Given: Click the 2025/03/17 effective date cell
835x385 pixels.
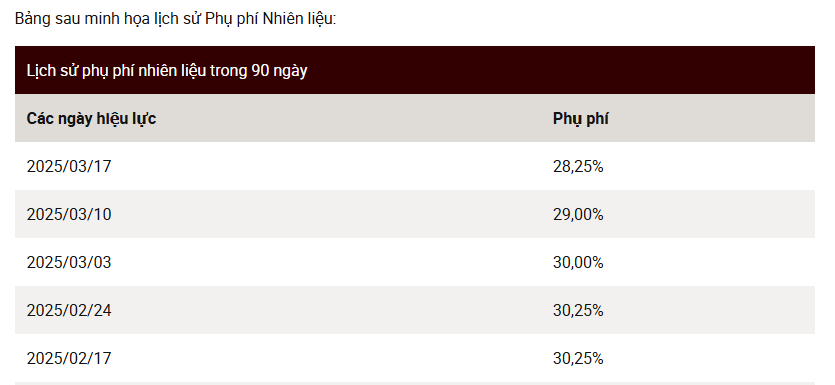Looking at the screenshot, I should [69, 167].
